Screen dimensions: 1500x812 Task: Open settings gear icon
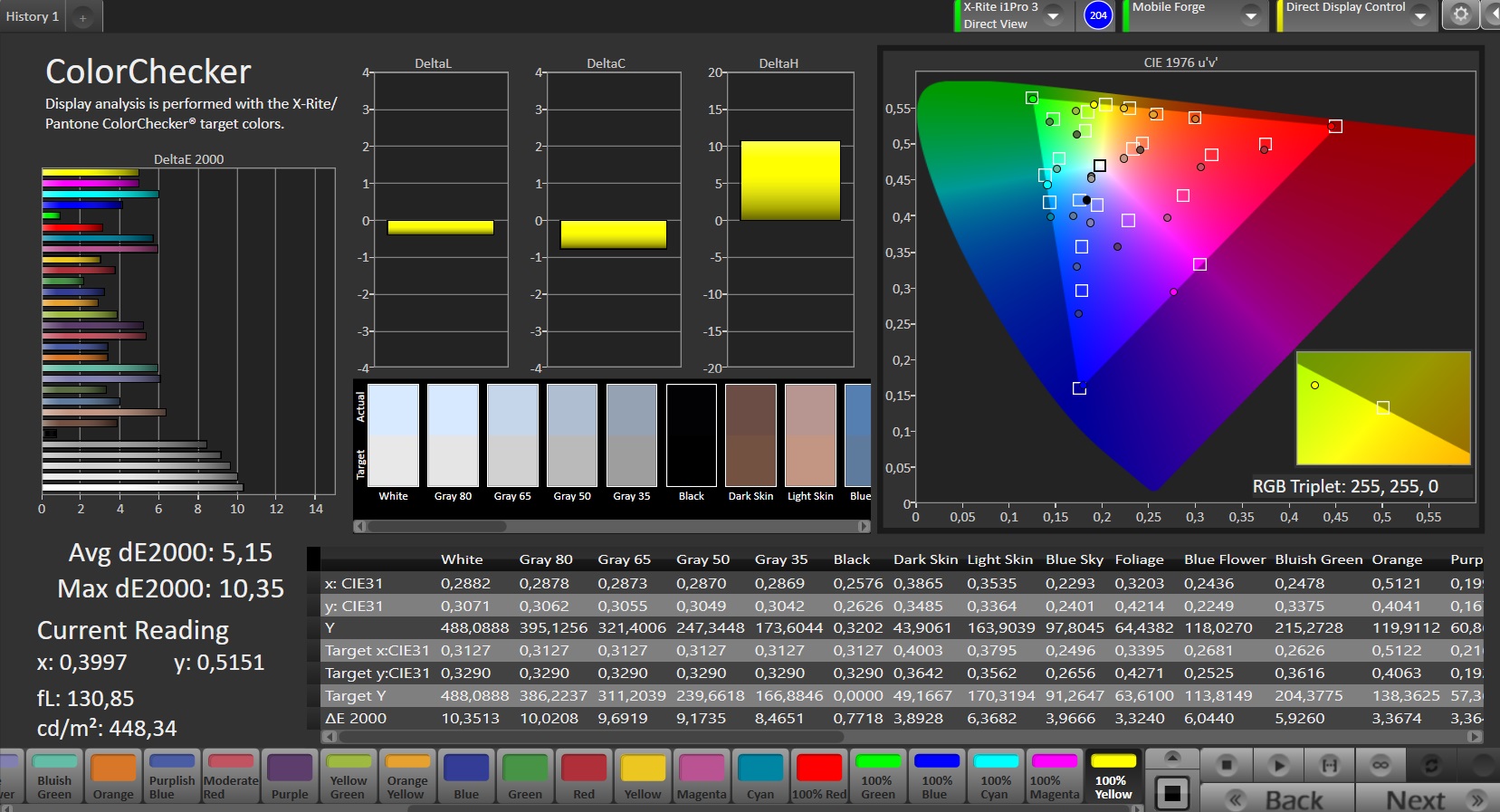tap(1460, 15)
